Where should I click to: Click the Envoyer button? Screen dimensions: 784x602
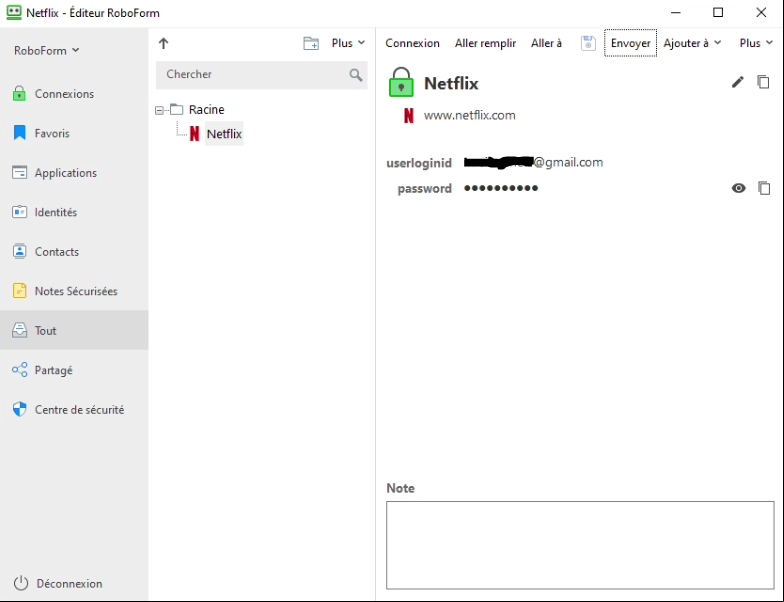pos(630,43)
